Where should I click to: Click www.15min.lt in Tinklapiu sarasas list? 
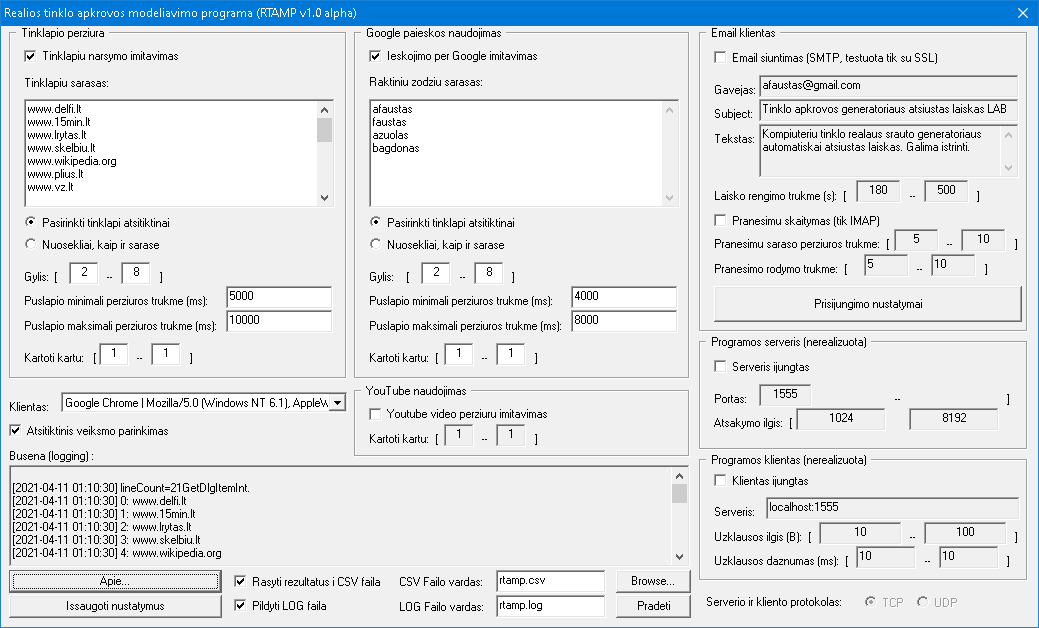coord(59,122)
